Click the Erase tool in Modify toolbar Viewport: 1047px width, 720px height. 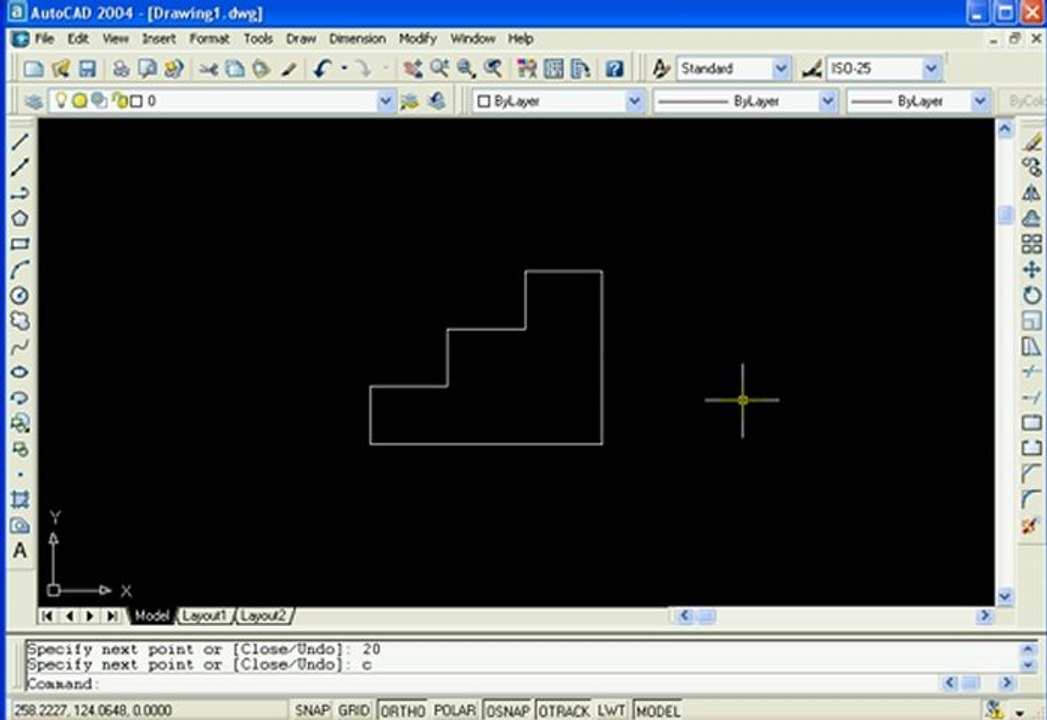click(x=1032, y=142)
